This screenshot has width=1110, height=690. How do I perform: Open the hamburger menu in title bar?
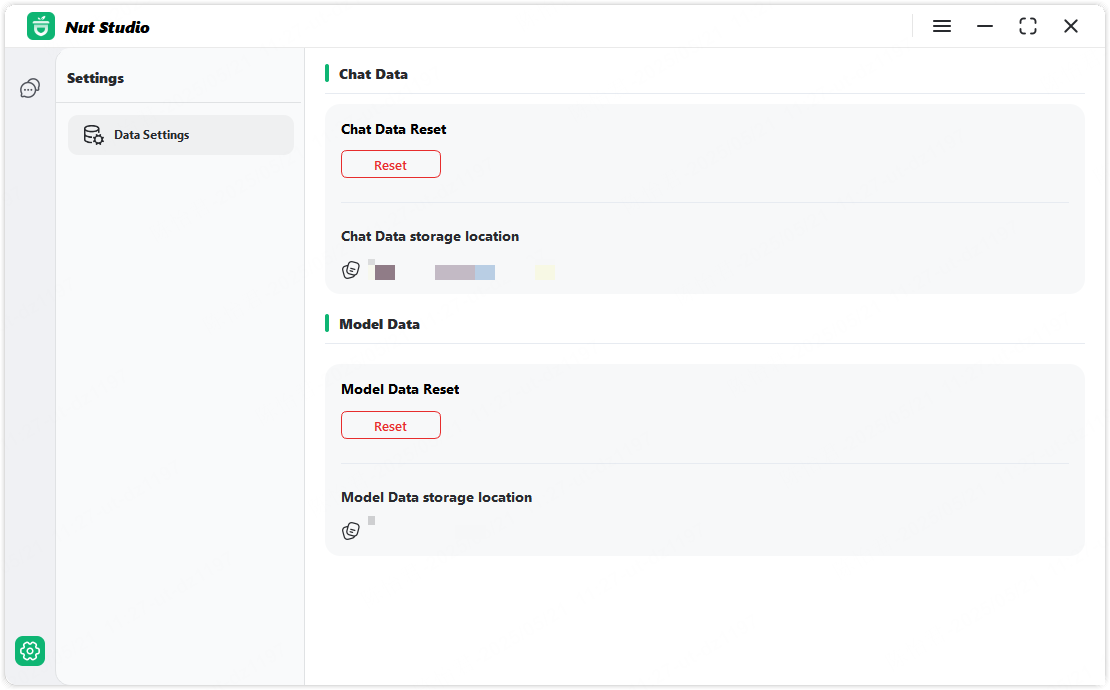[942, 26]
